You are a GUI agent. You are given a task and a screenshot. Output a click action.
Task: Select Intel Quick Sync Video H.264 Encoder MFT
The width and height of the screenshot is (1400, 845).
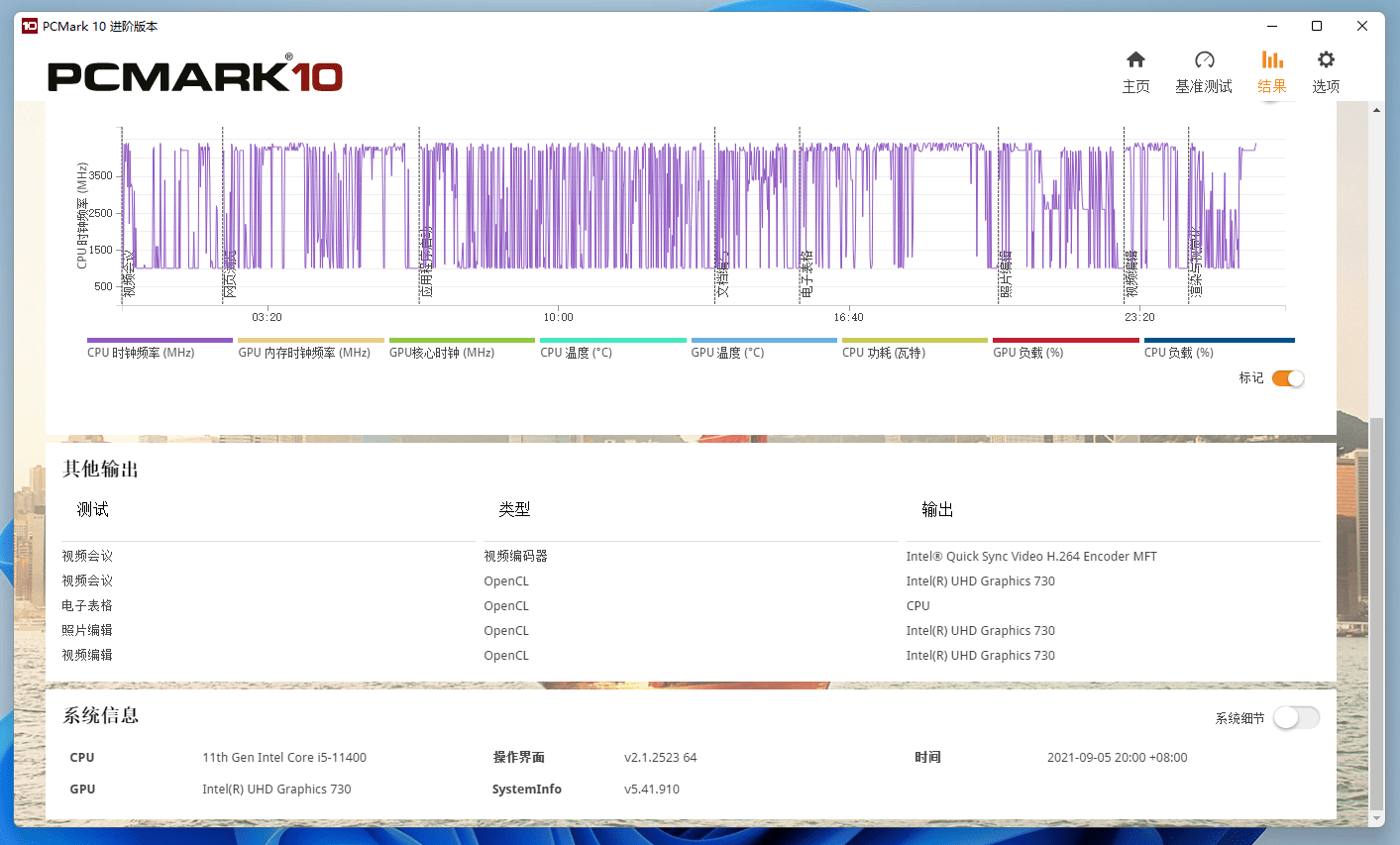pos(1031,557)
